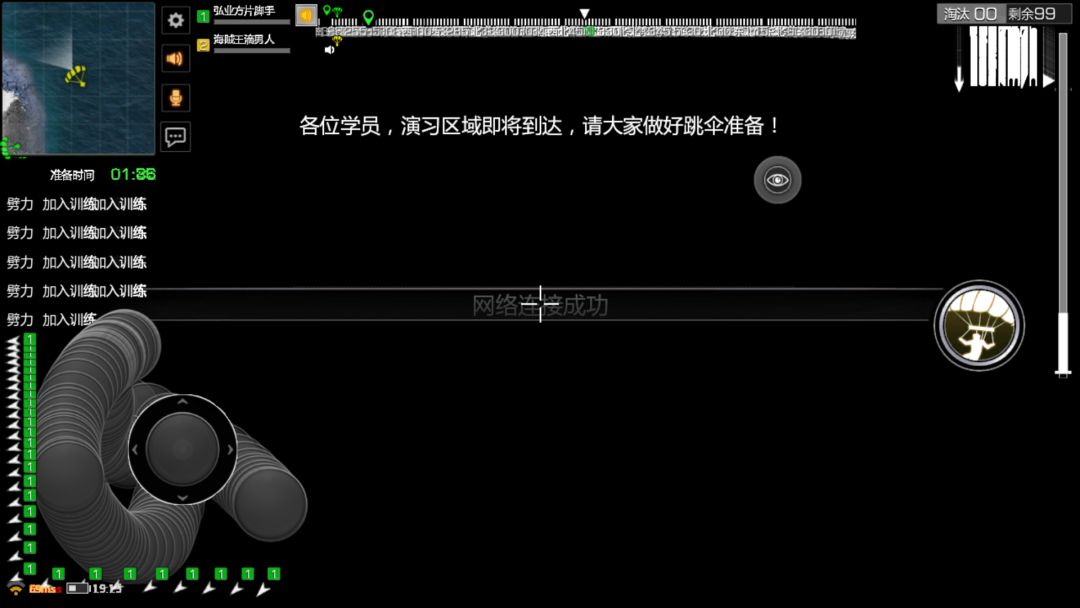Open the settings gear menu
This screenshot has height=608, width=1080.
(176, 20)
